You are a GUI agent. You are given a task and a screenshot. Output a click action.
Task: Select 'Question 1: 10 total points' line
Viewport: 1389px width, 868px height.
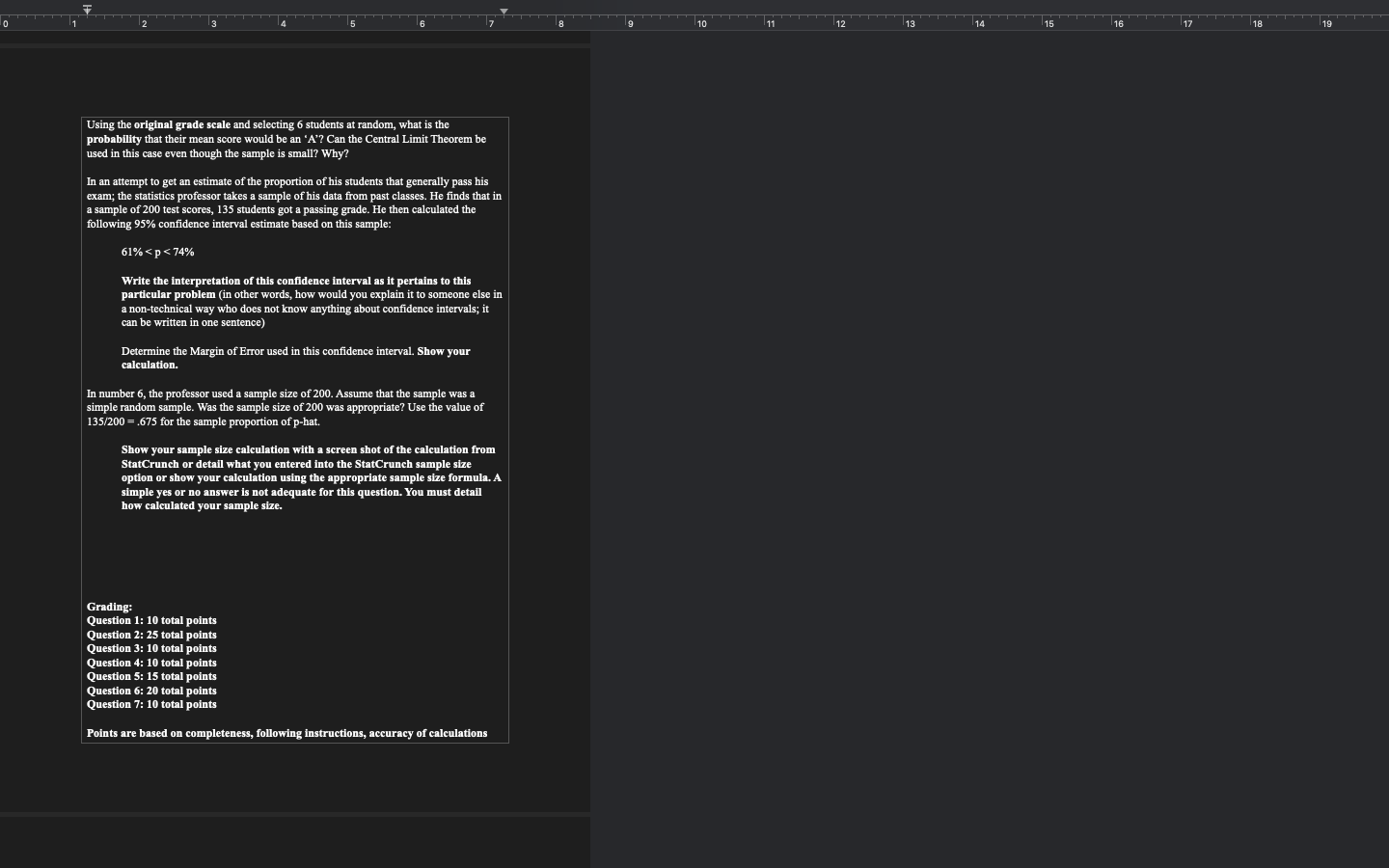[x=151, y=620]
